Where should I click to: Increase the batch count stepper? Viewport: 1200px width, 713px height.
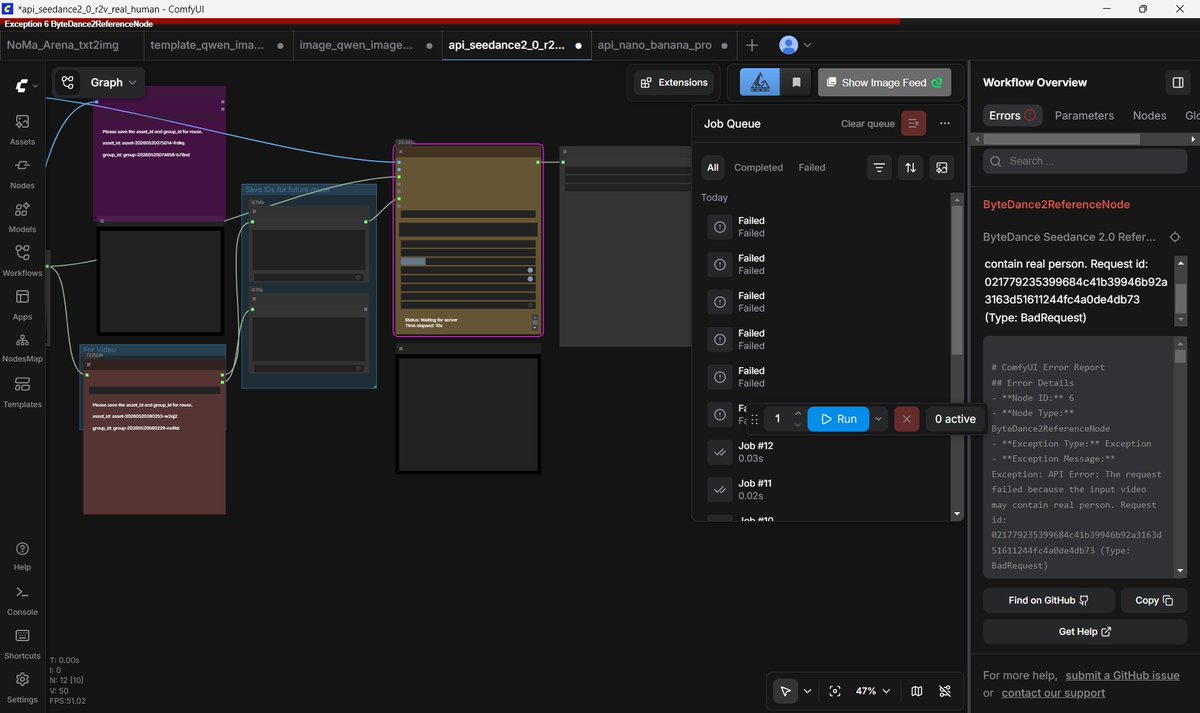pos(798,413)
